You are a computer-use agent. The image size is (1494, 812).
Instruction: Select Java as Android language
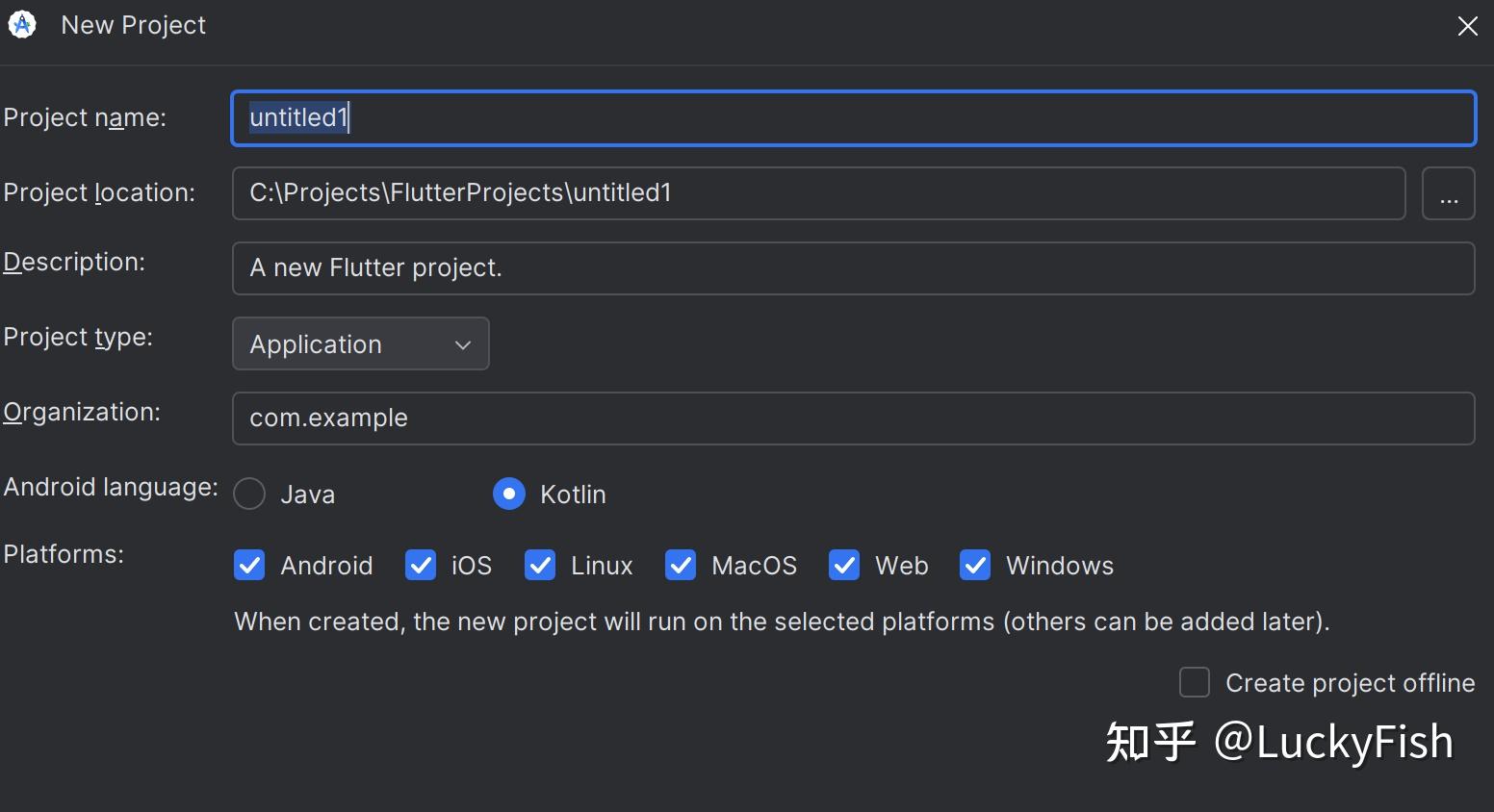point(249,494)
